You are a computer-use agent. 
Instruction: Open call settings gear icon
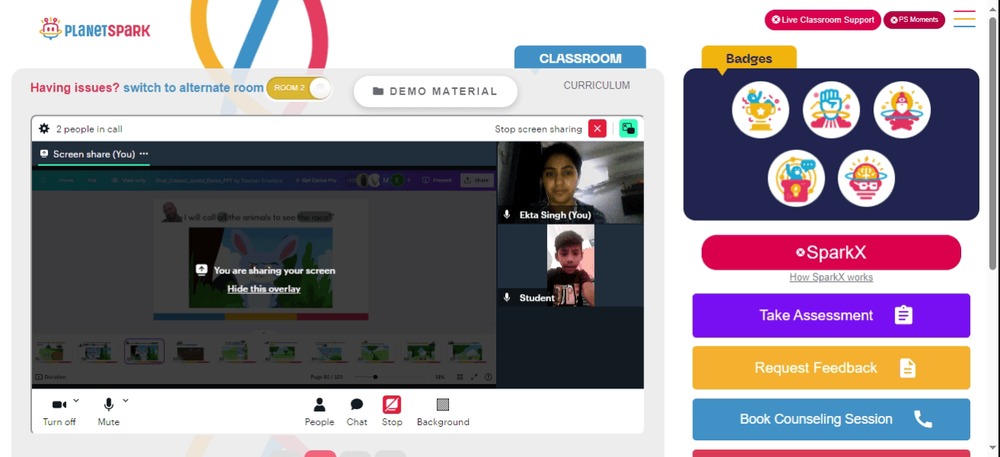coord(44,129)
